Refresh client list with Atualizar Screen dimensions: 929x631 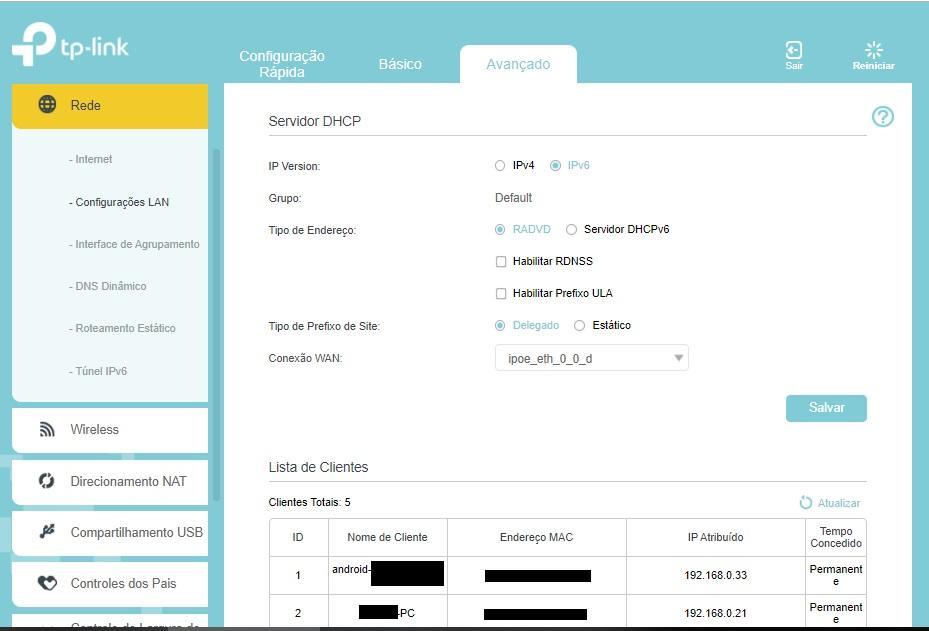tap(830, 503)
